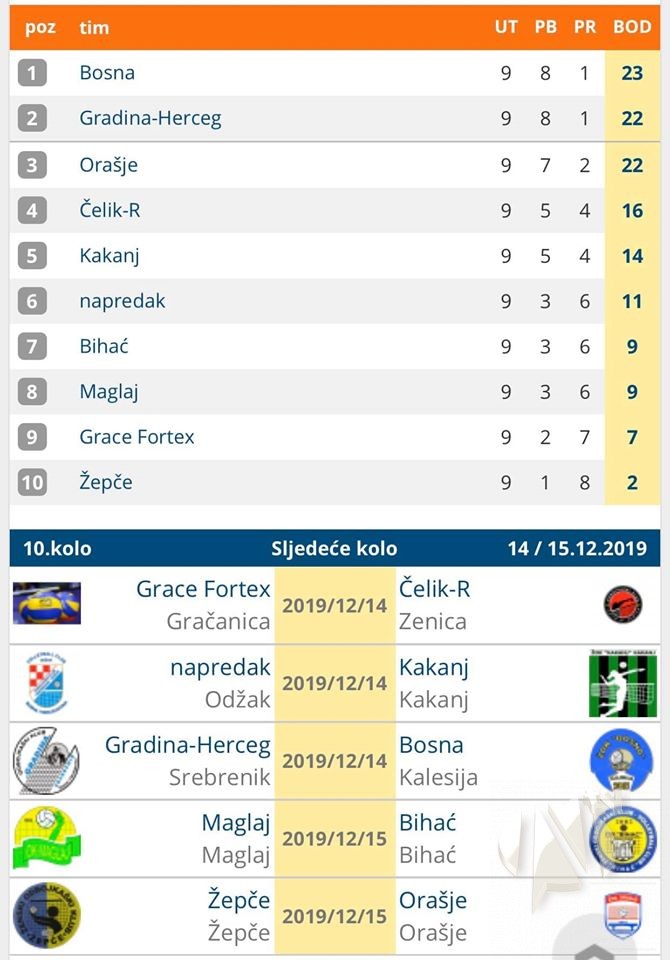670x960 pixels.
Task: Click the Gradina-Herceg club logo
Action: coord(46,760)
